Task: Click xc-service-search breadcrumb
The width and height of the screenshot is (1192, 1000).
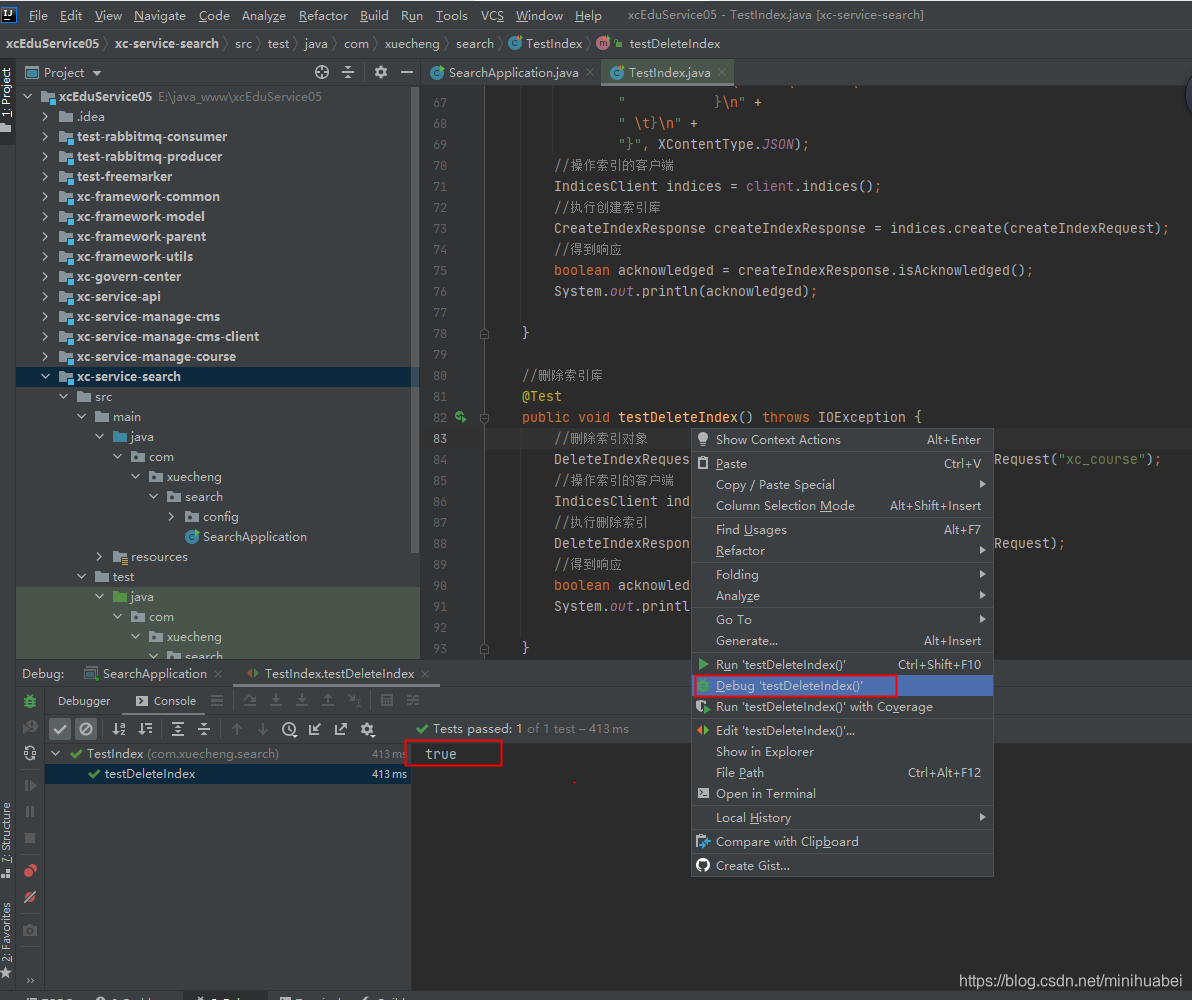Action: click(x=166, y=43)
